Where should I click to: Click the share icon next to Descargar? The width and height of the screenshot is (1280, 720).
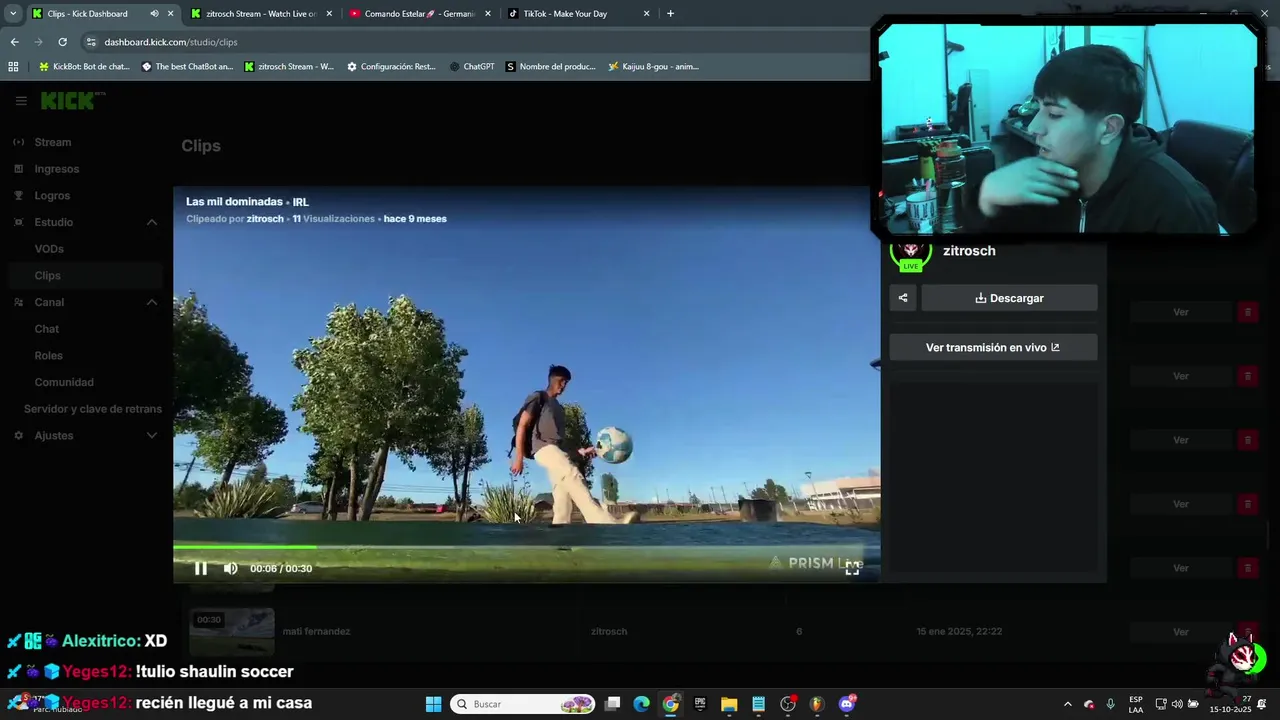coord(903,298)
